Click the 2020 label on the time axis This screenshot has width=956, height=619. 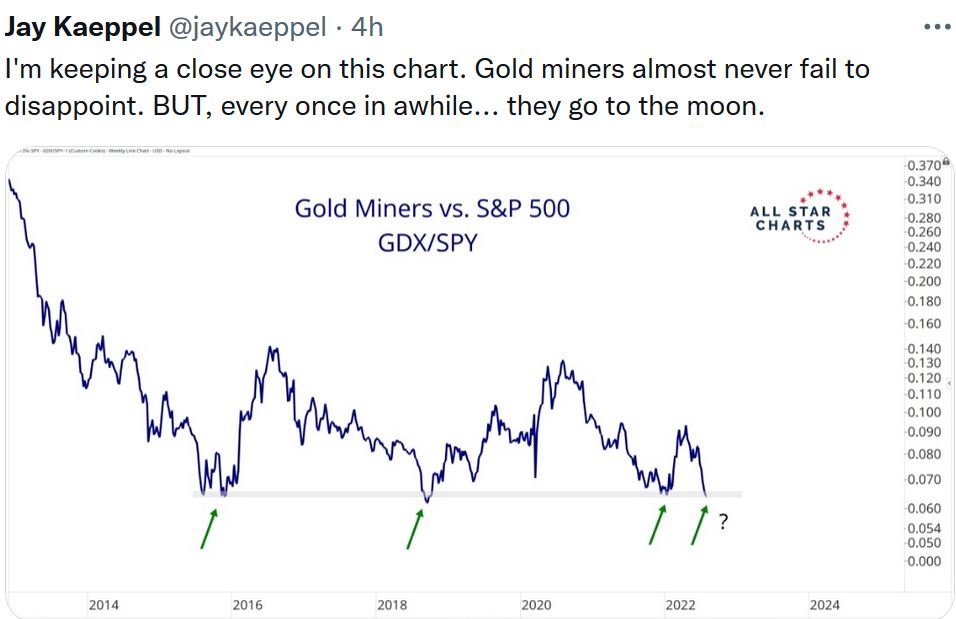pyautogui.click(x=536, y=605)
